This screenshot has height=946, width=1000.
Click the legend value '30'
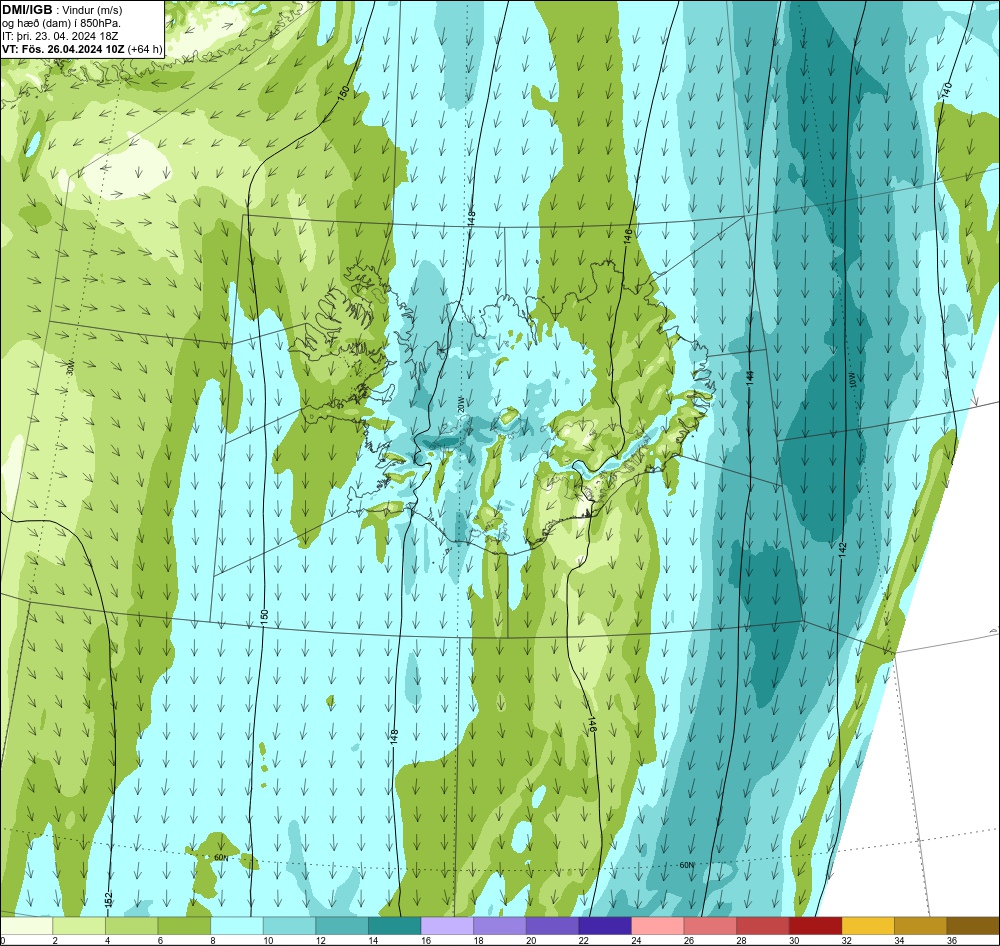tap(794, 940)
